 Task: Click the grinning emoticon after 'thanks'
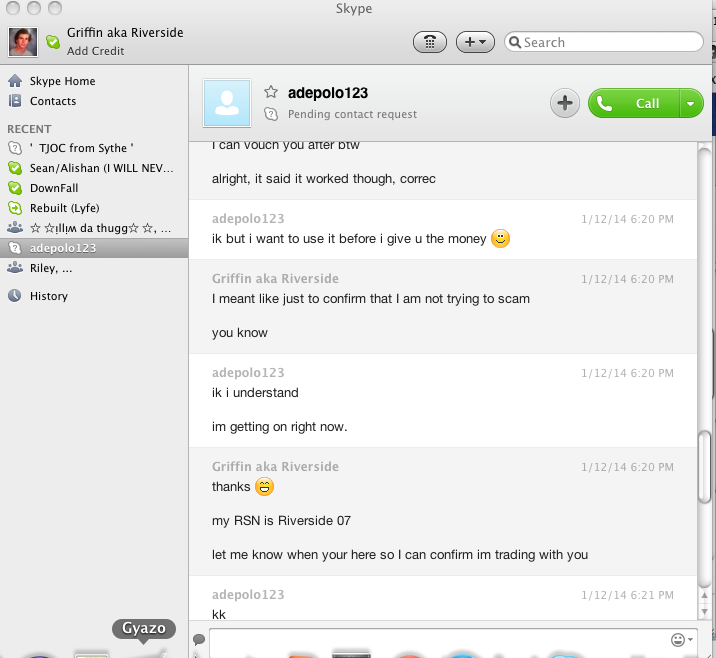[264, 486]
